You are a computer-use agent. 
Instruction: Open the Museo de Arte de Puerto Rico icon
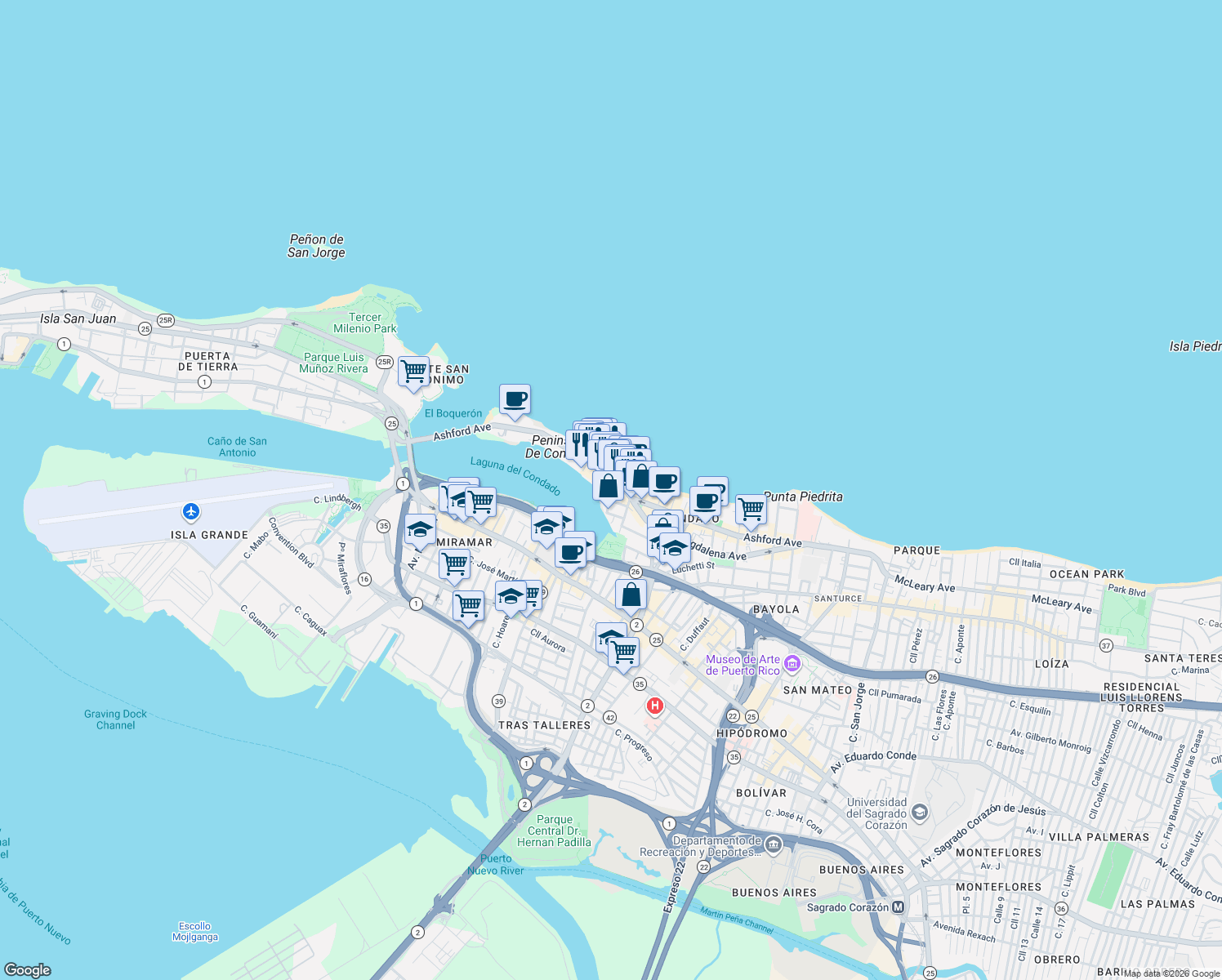coord(792,664)
